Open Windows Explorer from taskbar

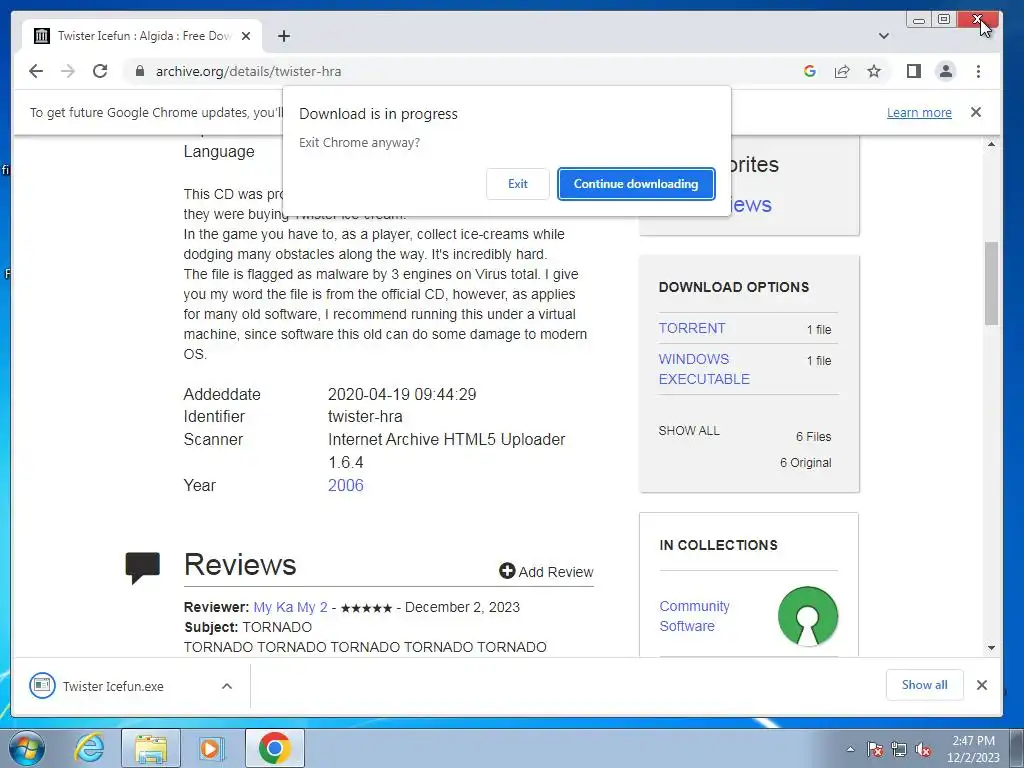point(151,748)
